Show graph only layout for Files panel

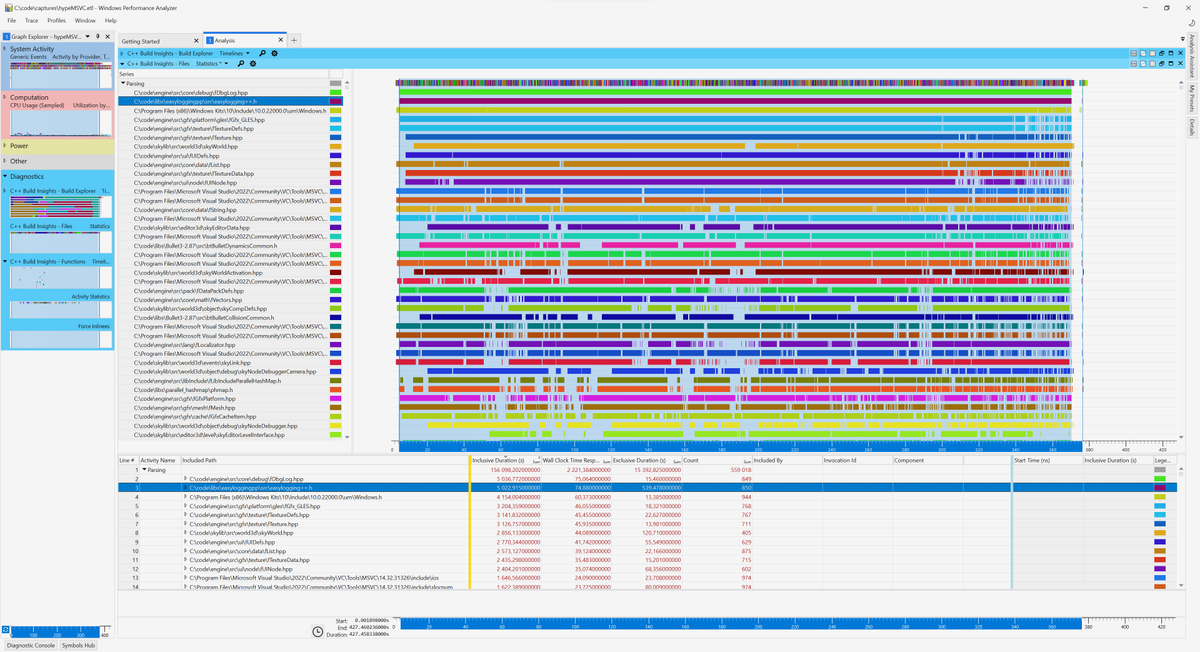click(1143, 63)
